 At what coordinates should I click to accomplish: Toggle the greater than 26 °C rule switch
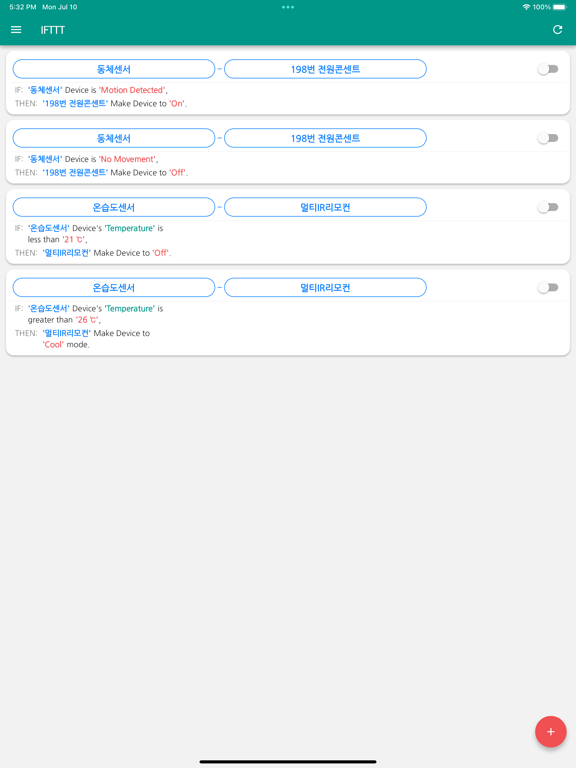pos(548,288)
